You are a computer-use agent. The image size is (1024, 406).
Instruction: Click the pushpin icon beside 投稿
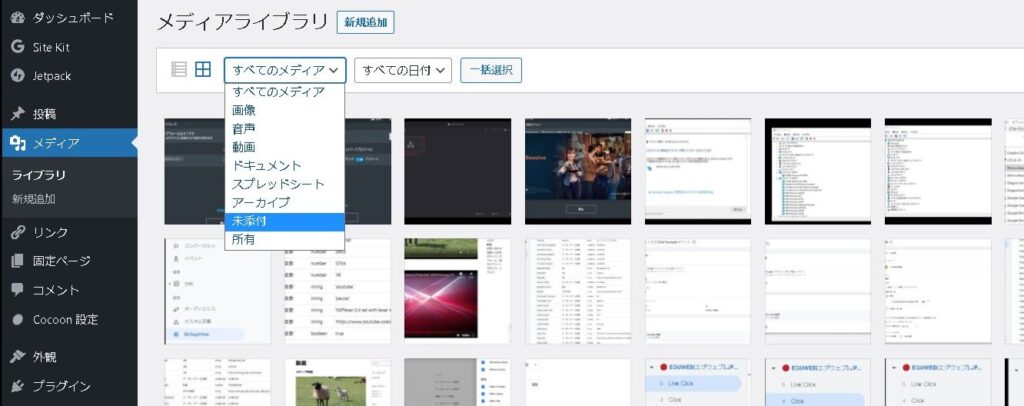tap(17, 114)
